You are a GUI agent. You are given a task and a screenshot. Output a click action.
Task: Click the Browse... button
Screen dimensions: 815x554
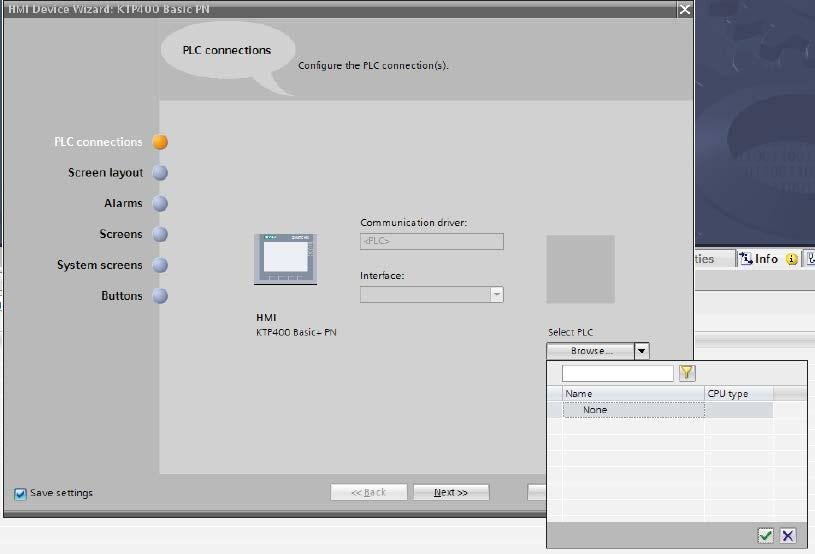pos(591,351)
